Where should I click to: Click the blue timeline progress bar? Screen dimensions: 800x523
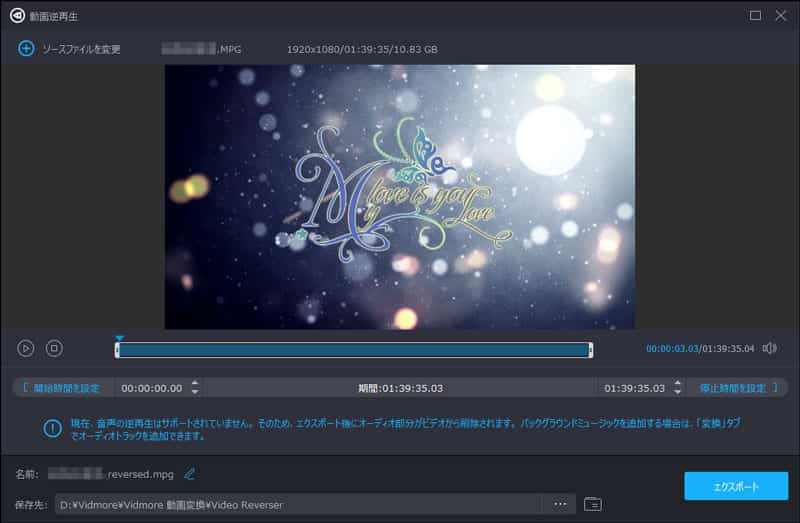click(x=354, y=350)
